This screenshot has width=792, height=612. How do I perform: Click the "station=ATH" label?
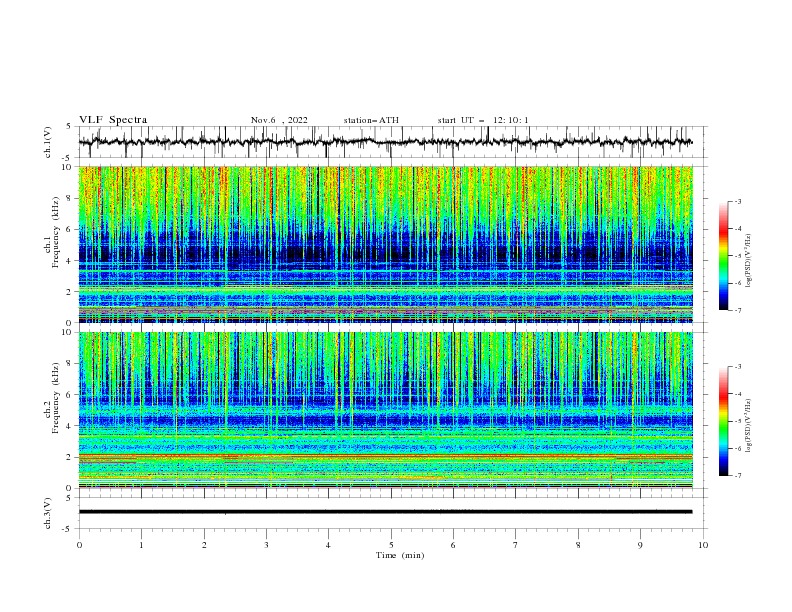371,120
